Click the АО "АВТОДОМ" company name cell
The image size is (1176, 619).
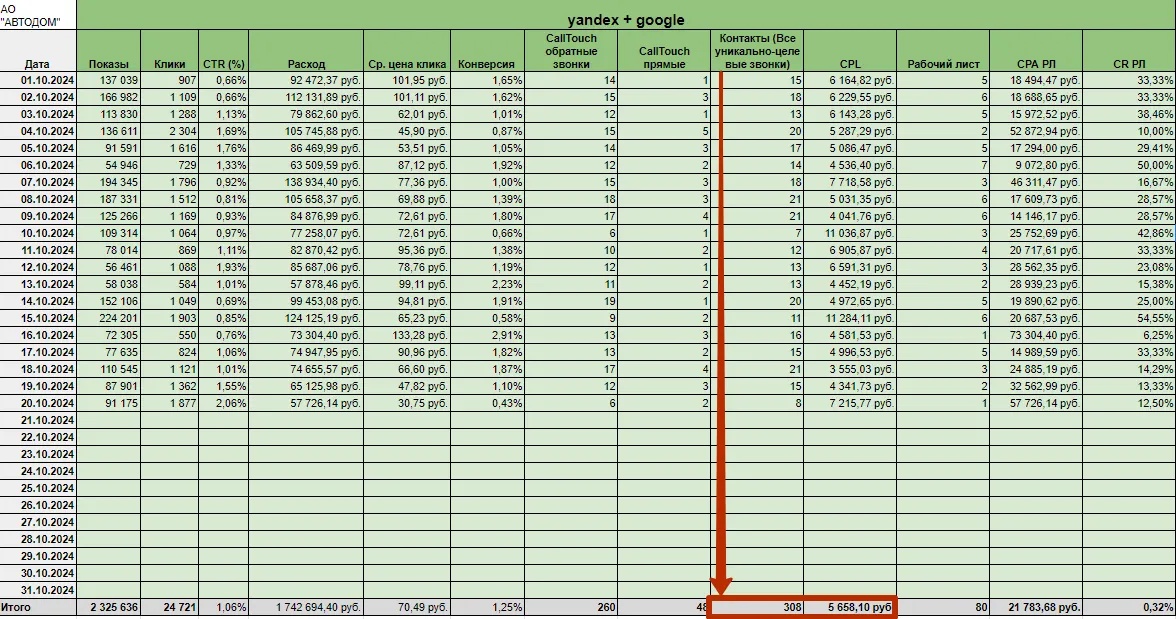pos(38,15)
